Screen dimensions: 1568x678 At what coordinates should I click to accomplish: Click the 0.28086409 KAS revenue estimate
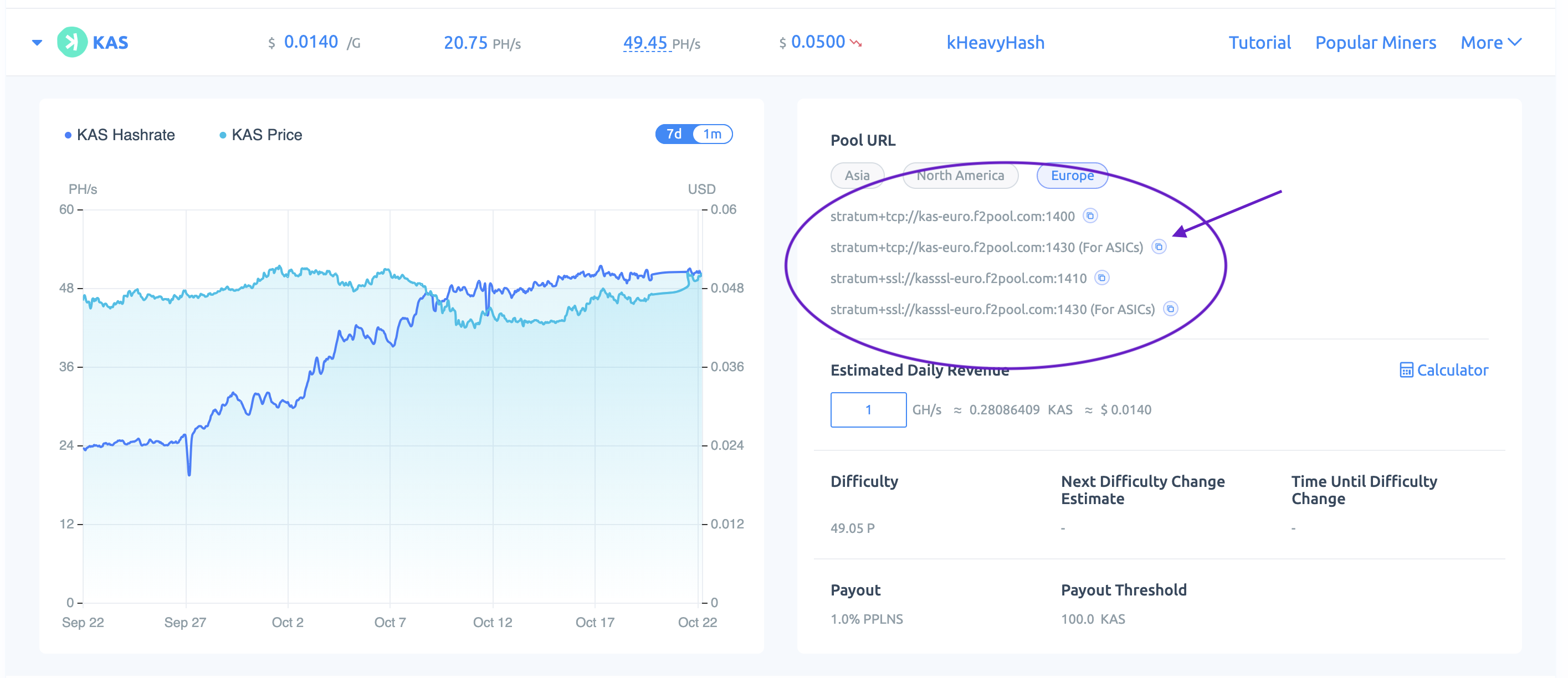[x=1021, y=409]
